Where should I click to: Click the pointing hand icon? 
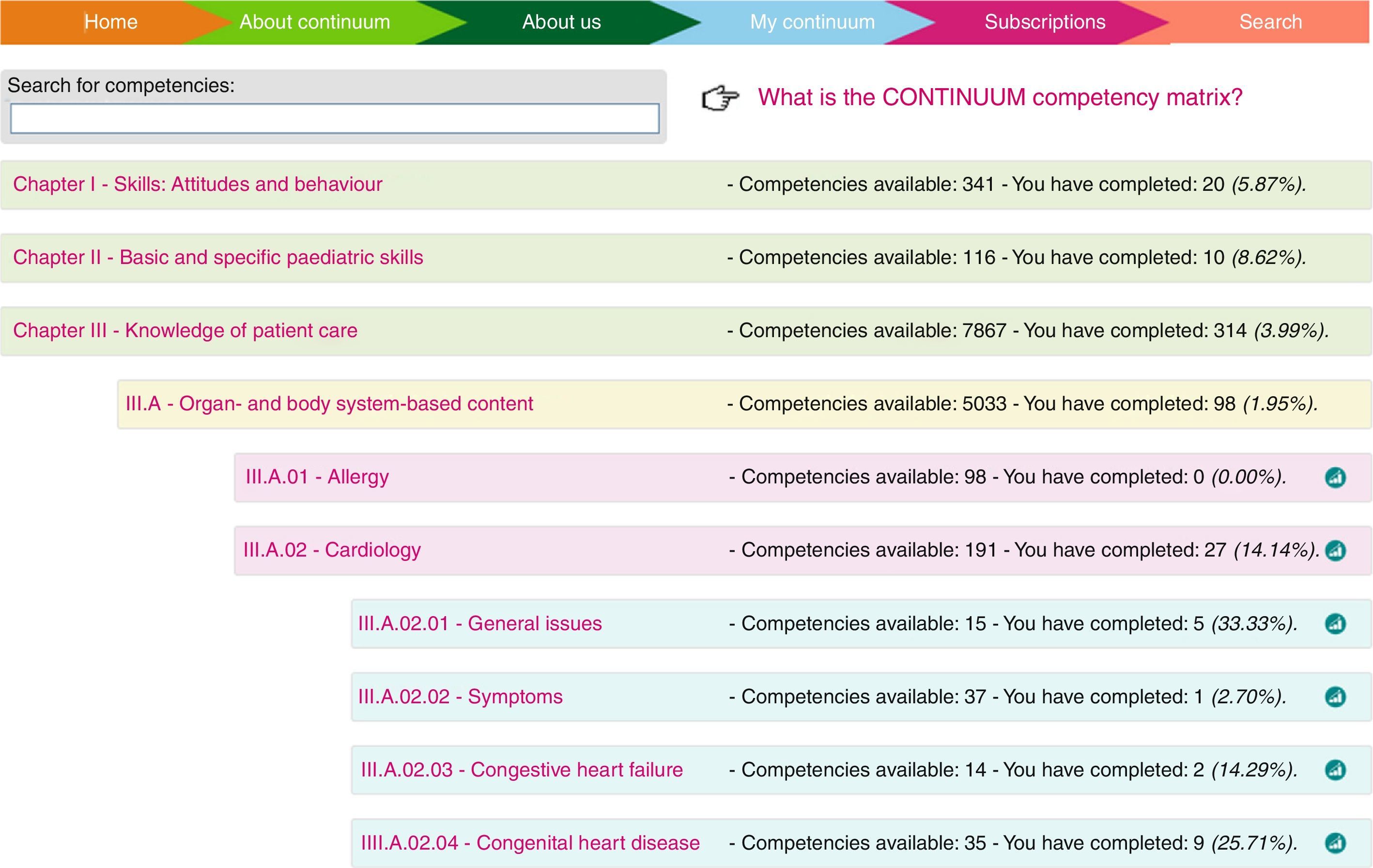(x=720, y=97)
